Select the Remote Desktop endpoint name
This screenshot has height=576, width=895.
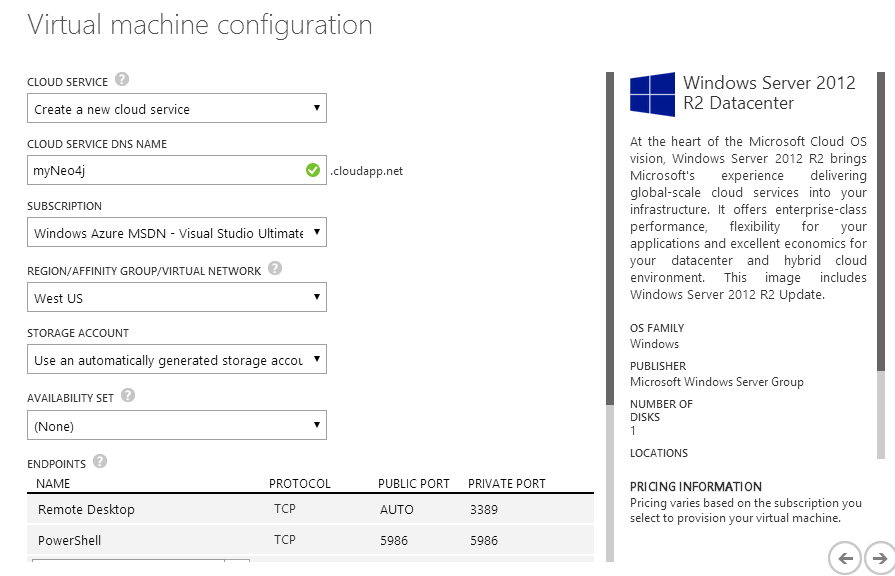pyautogui.click(x=86, y=509)
